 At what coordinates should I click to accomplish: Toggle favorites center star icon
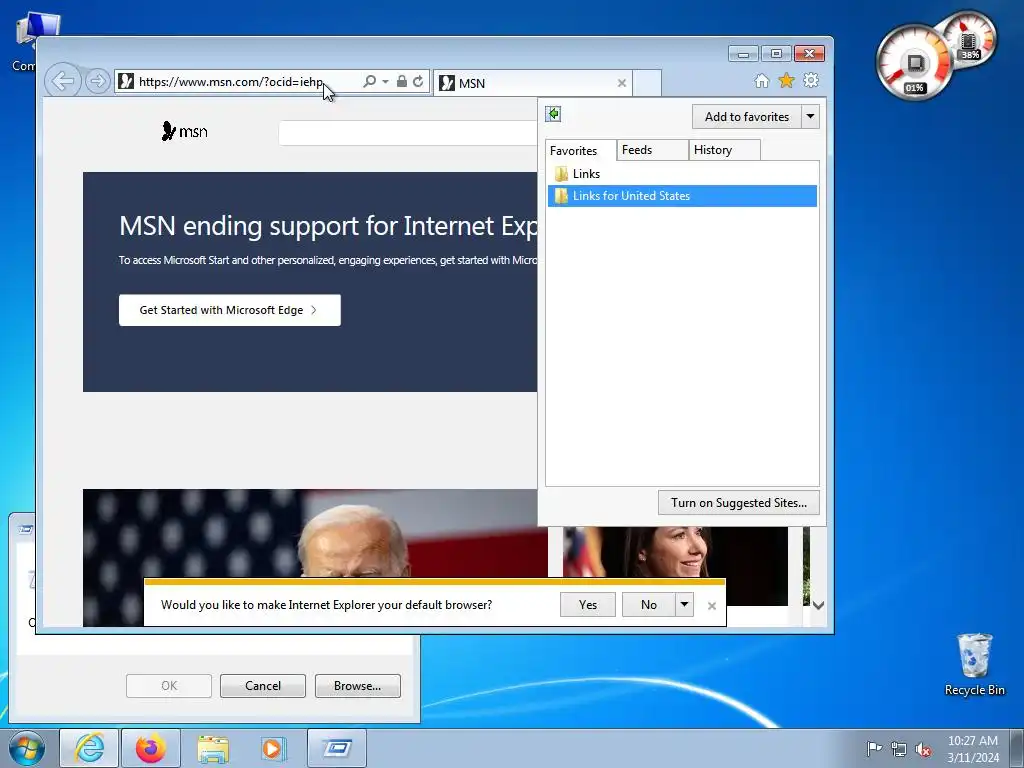coord(786,80)
